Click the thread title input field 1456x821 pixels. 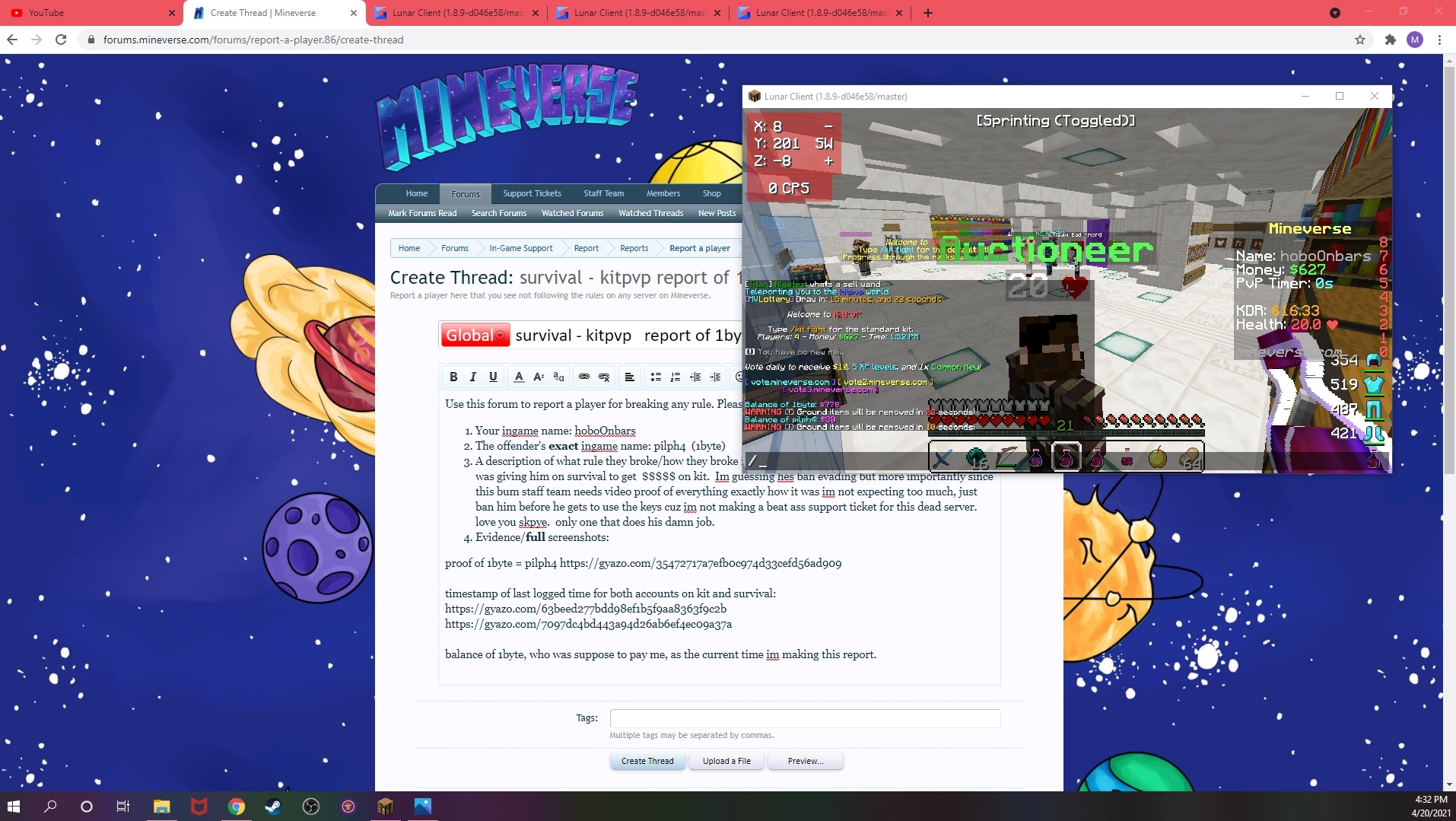point(628,335)
